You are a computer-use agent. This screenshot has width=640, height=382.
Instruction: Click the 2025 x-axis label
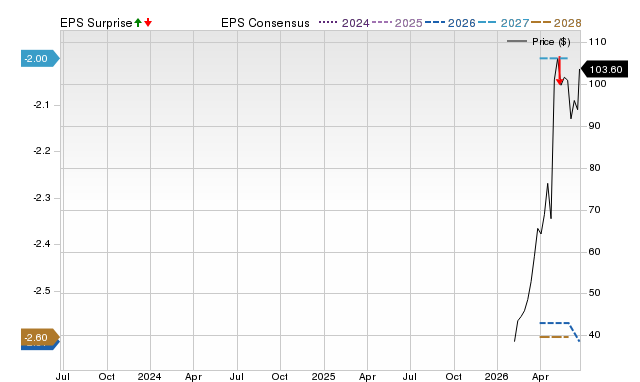coord(324,376)
